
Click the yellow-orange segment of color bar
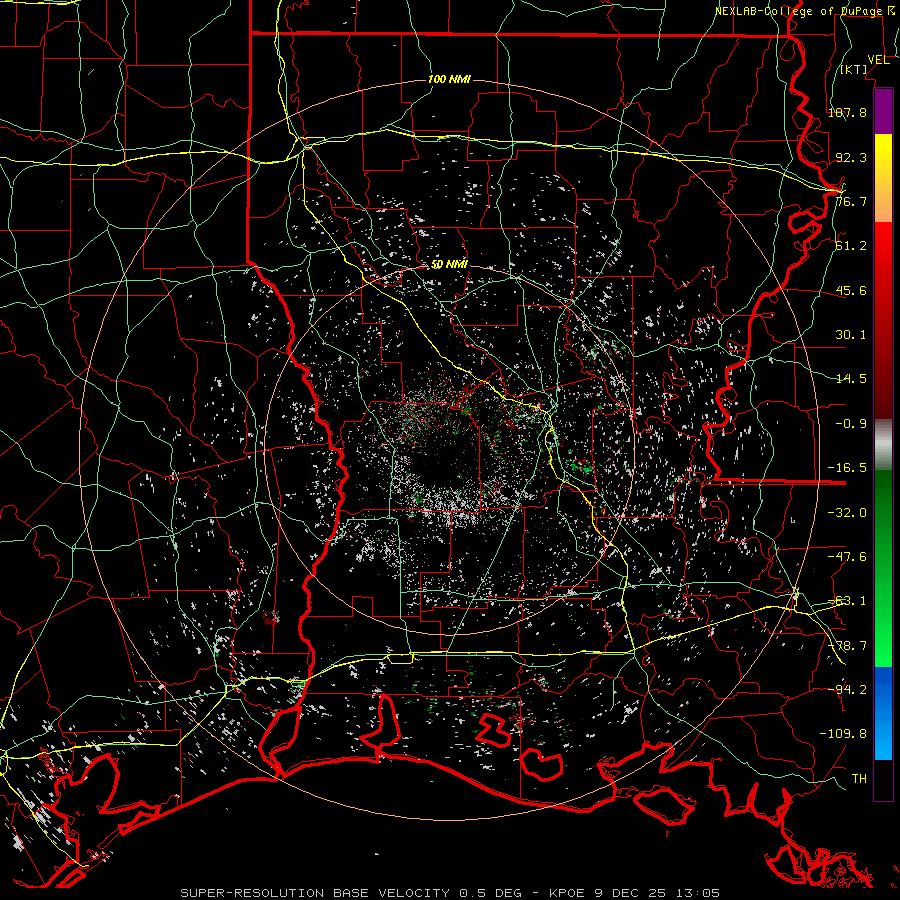pos(883,178)
